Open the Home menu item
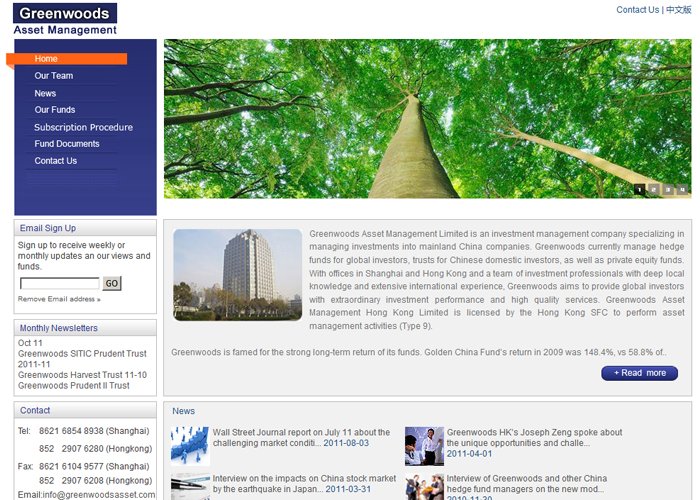 pyautogui.click(x=46, y=58)
